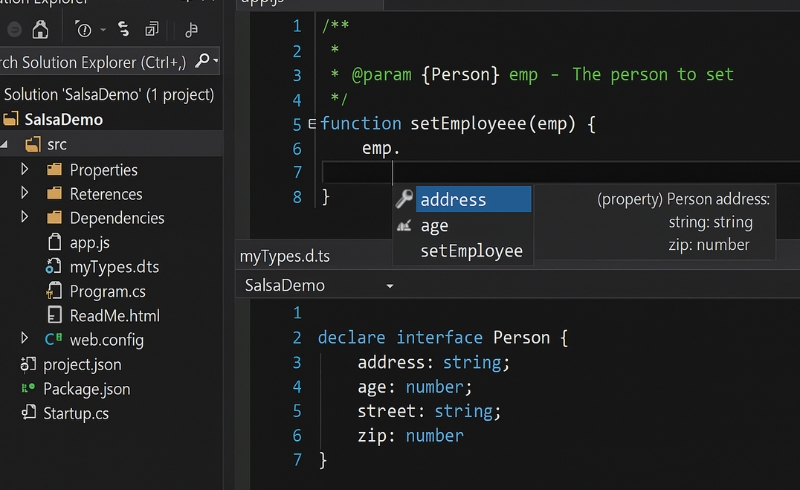The width and height of the screenshot is (800, 490).
Task: Click the 'declare interface Person {' line
Action: tap(443, 337)
